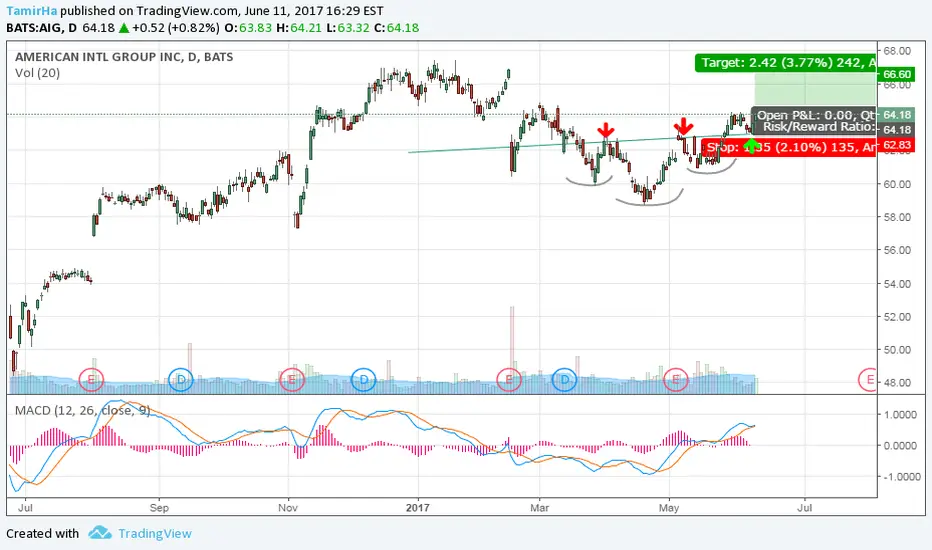Click the dividend D marker just after Sep

point(181,379)
